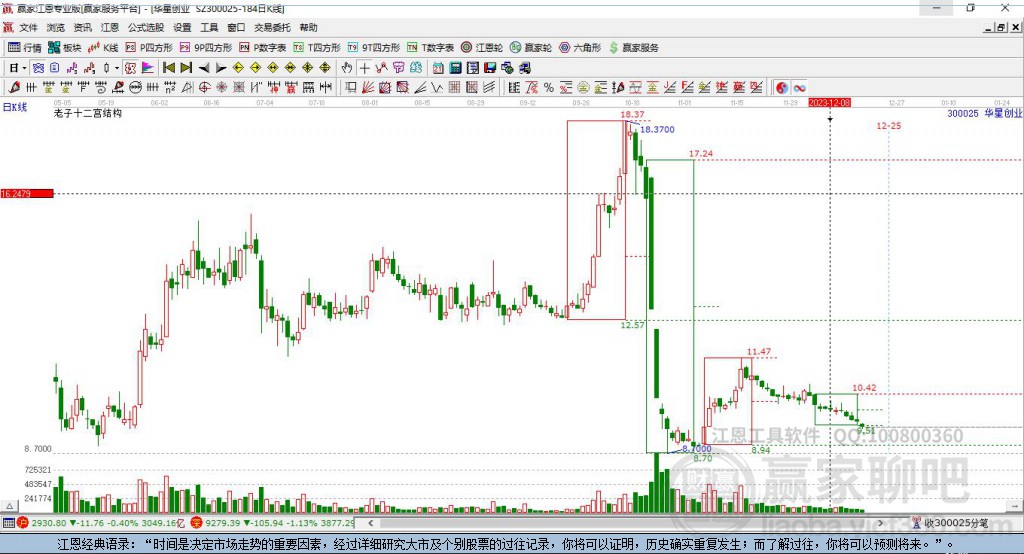This screenshot has width=1024, height=554.
Task: Open the T数字表 tool
Action: point(430,48)
